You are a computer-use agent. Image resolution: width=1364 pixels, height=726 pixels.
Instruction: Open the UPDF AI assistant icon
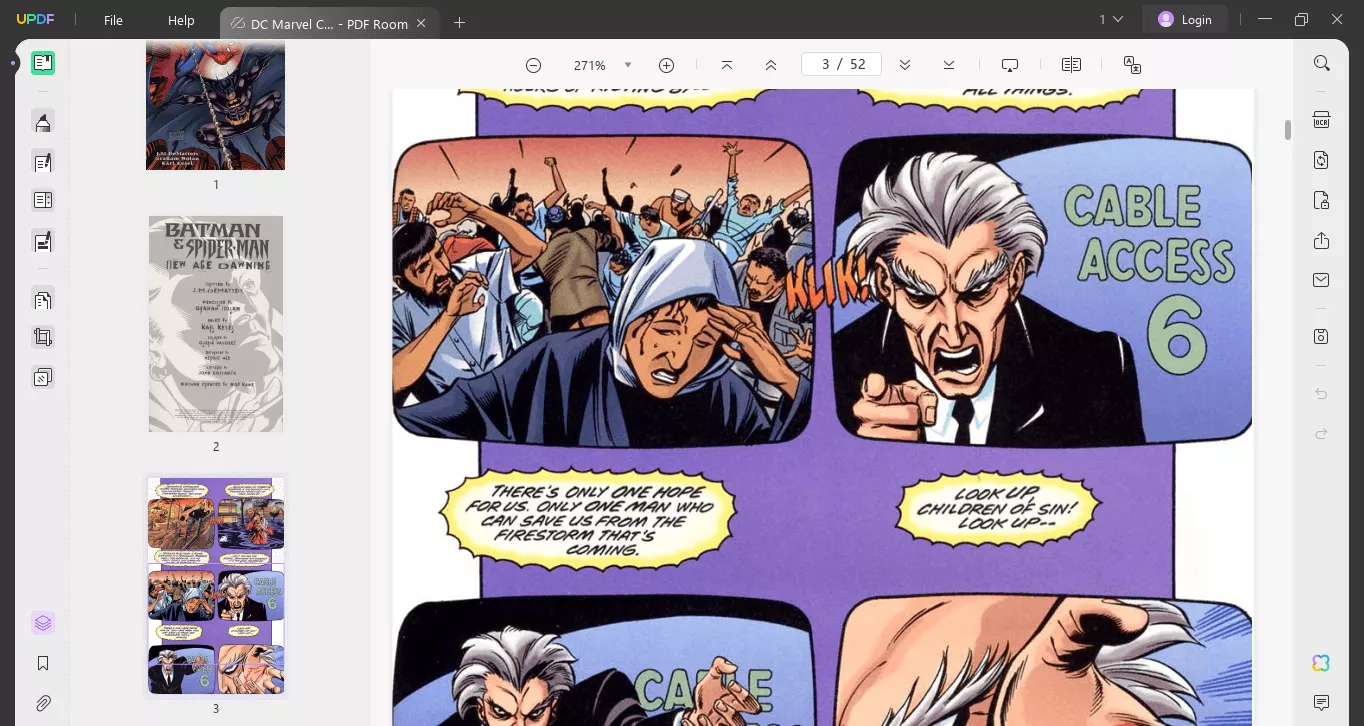coord(1321,663)
